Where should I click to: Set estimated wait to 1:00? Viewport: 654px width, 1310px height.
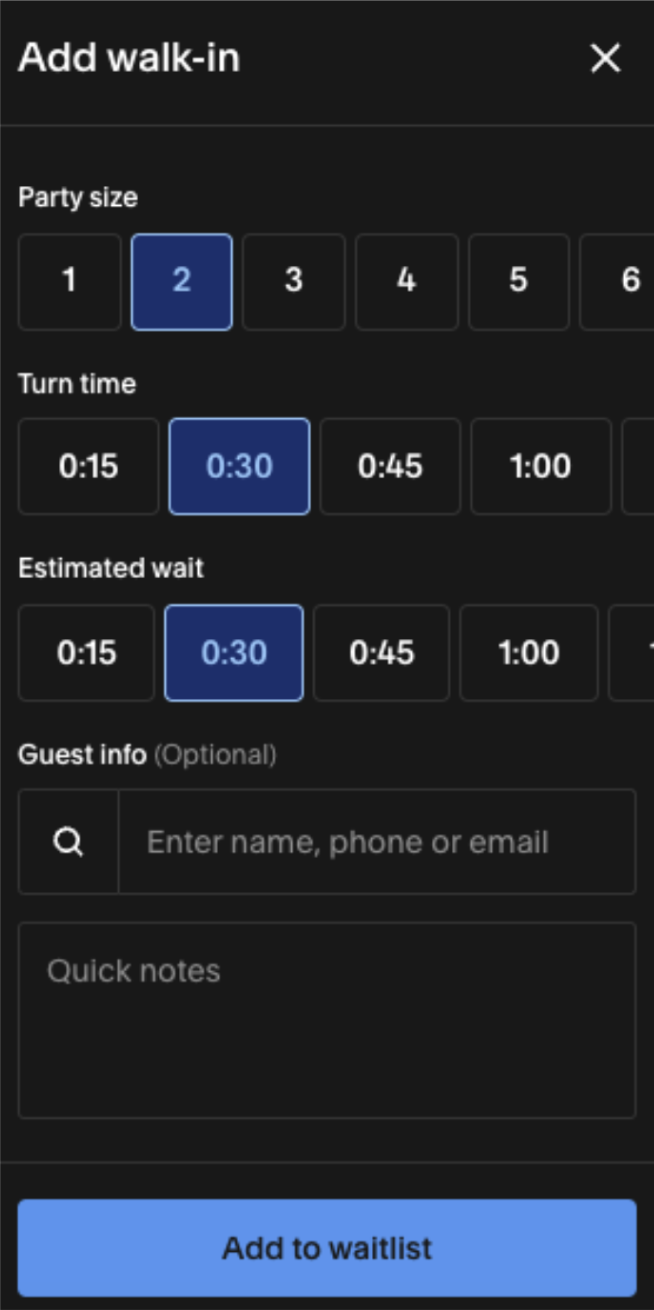pos(528,653)
